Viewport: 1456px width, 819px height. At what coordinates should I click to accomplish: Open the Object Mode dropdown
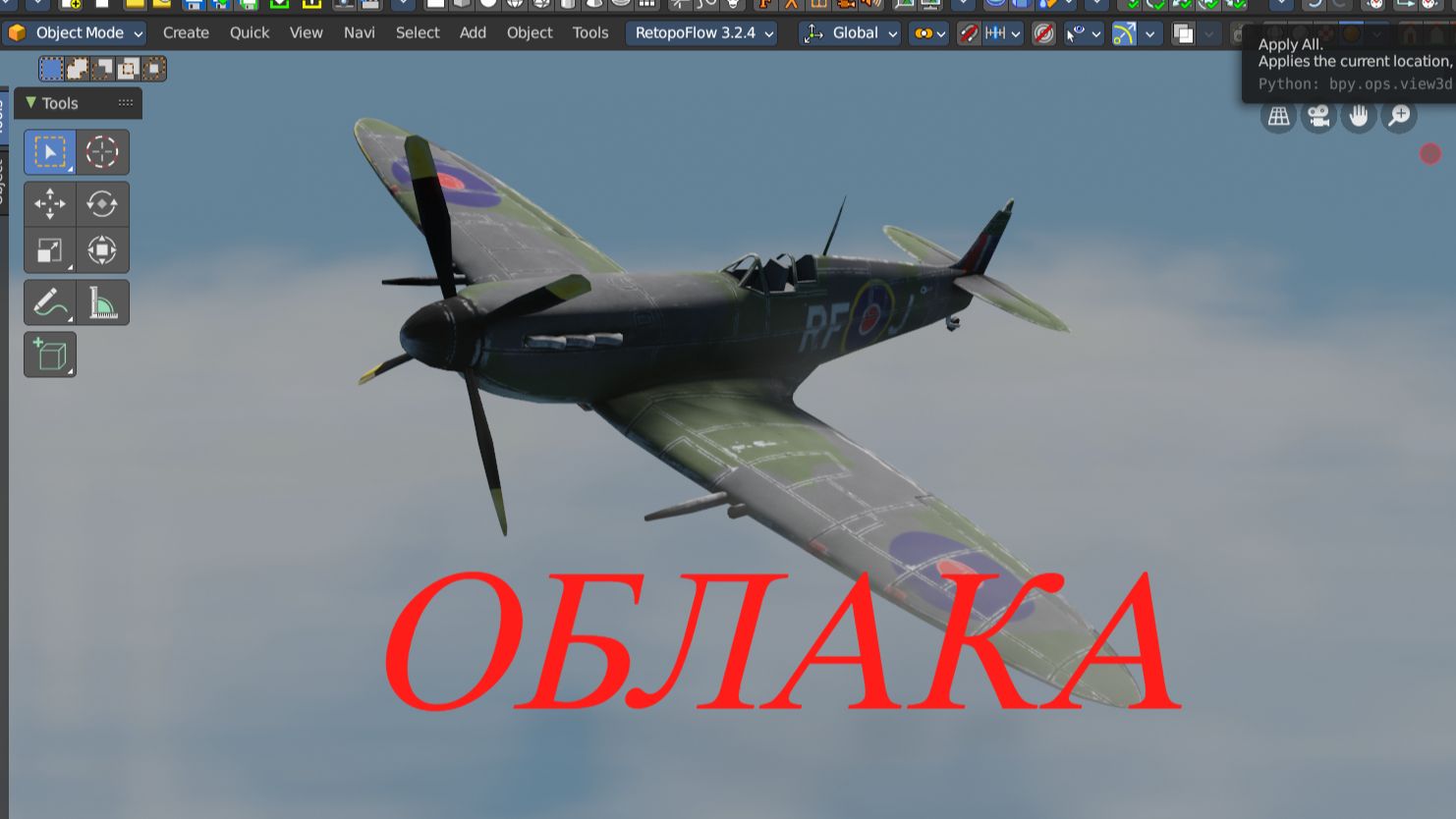[77, 33]
